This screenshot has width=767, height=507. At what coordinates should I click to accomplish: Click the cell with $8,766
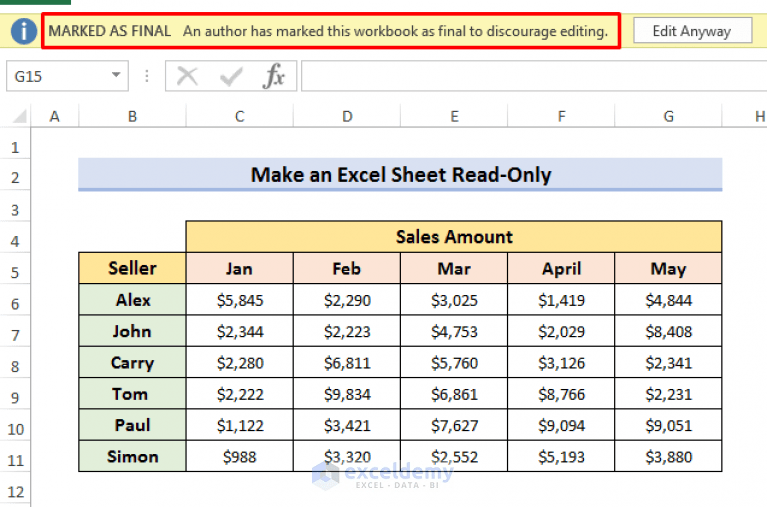(561, 393)
